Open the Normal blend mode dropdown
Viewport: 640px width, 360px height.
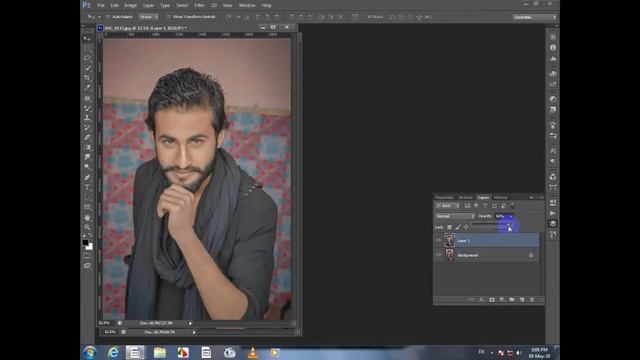pyautogui.click(x=455, y=216)
